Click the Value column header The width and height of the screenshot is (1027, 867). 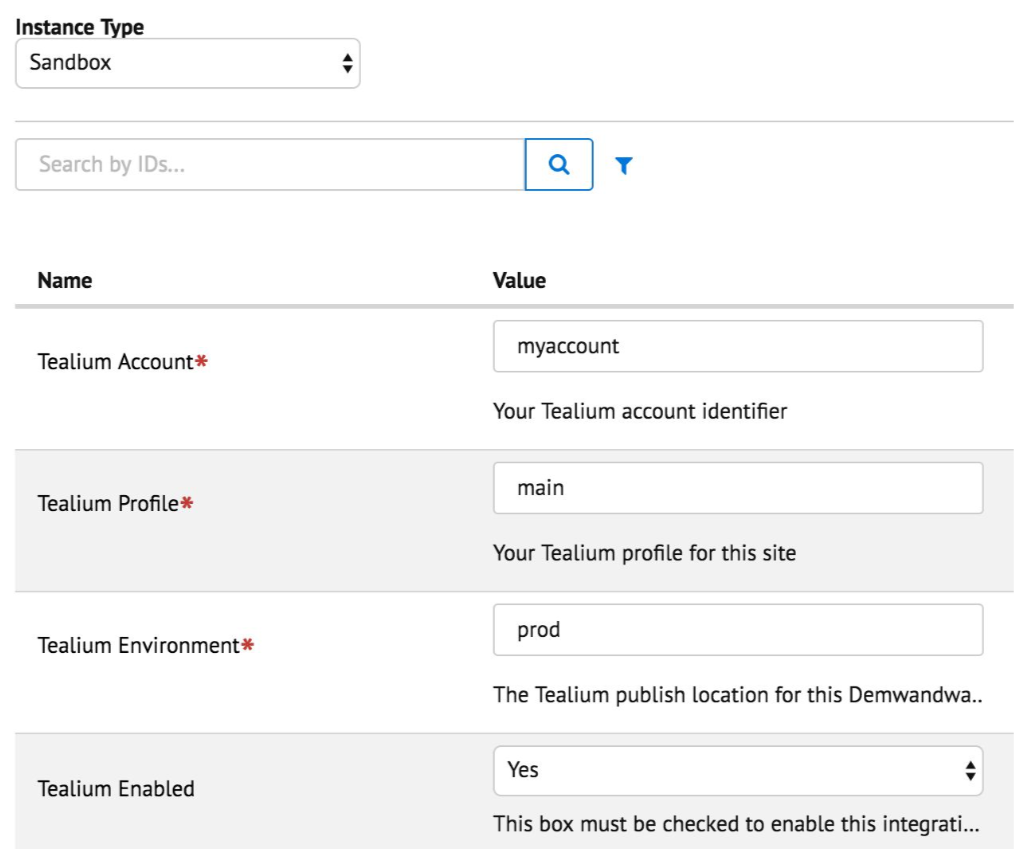(x=519, y=281)
